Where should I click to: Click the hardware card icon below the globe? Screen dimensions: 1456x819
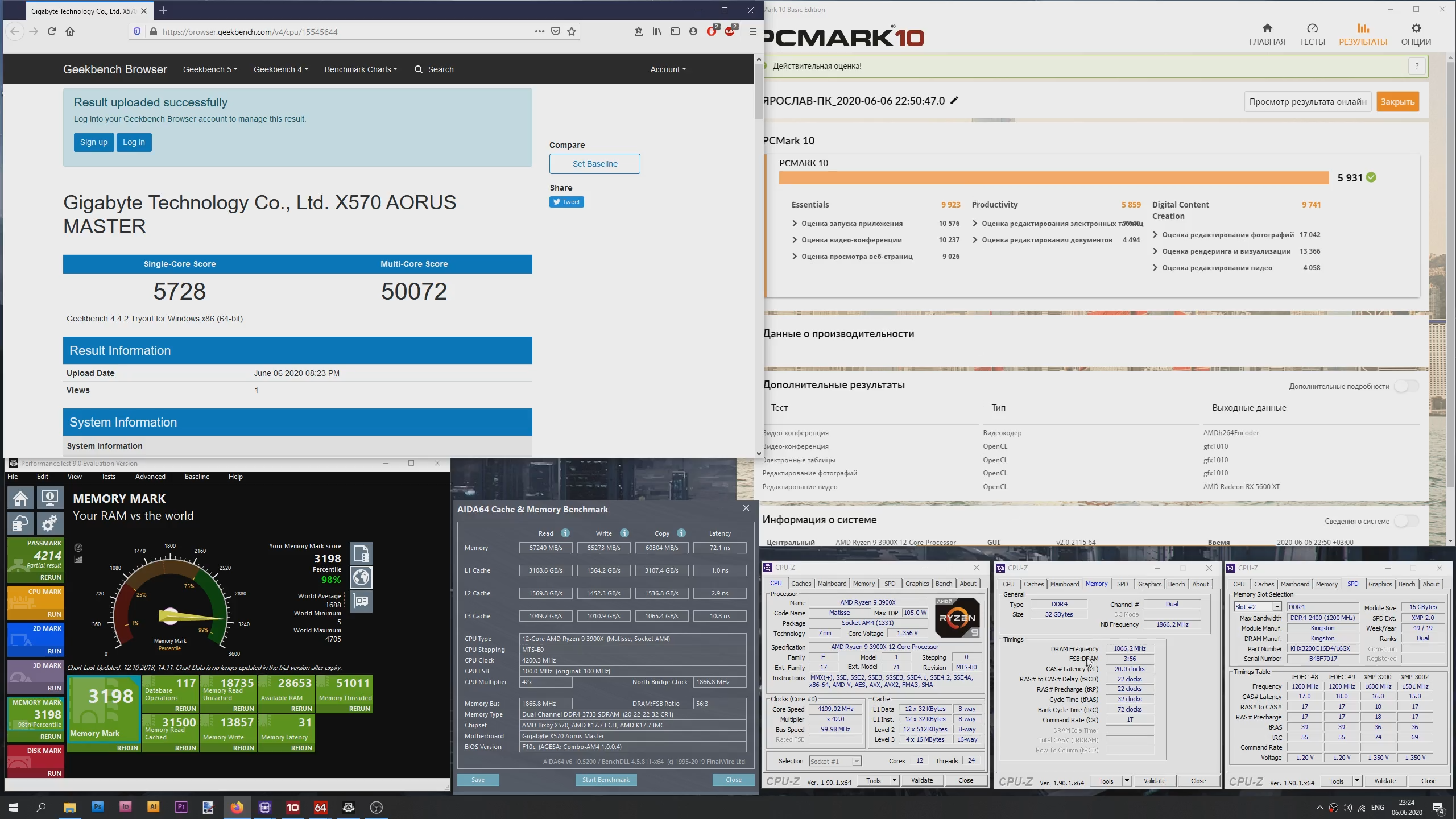[361, 601]
